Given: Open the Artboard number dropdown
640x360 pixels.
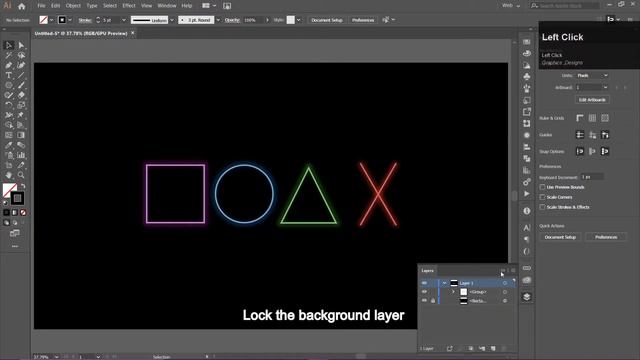Looking at the screenshot, I should pyautogui.click(x=592, y=87).
